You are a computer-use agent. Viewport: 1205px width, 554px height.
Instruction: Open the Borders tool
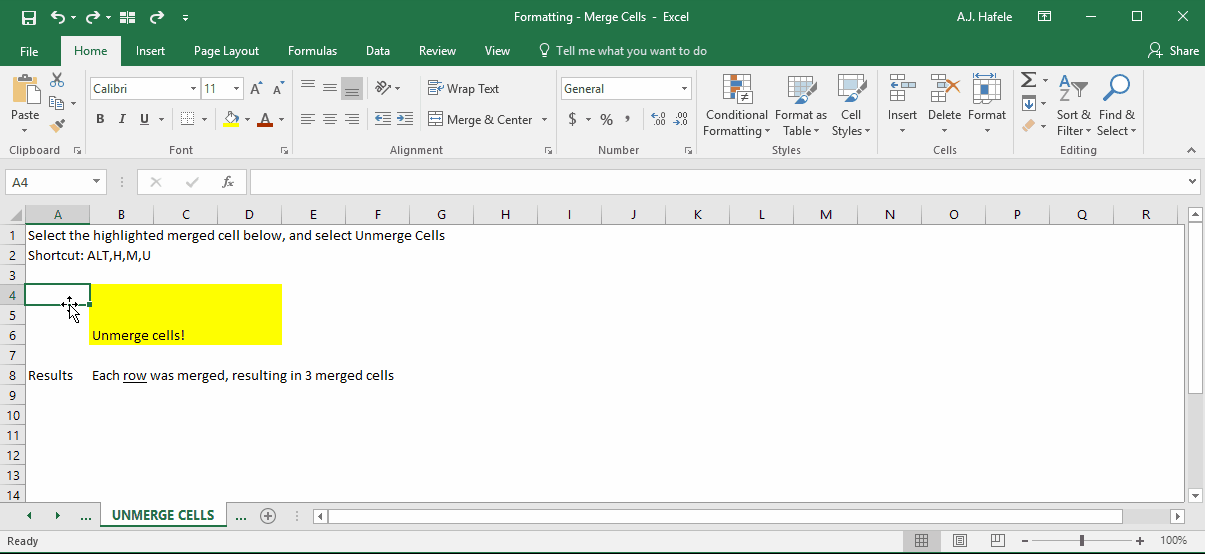[x=187, y=119]
